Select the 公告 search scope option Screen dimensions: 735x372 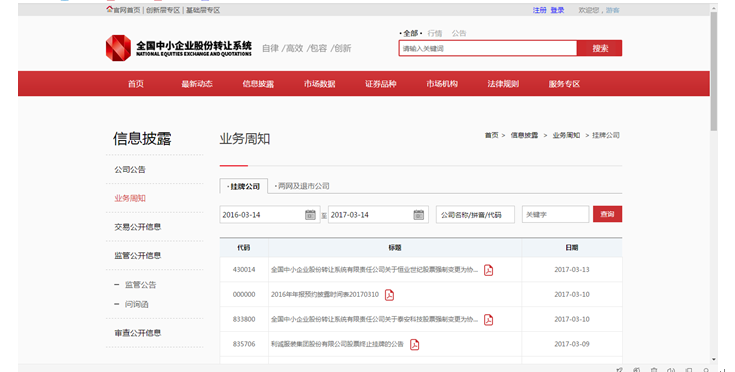459,33
